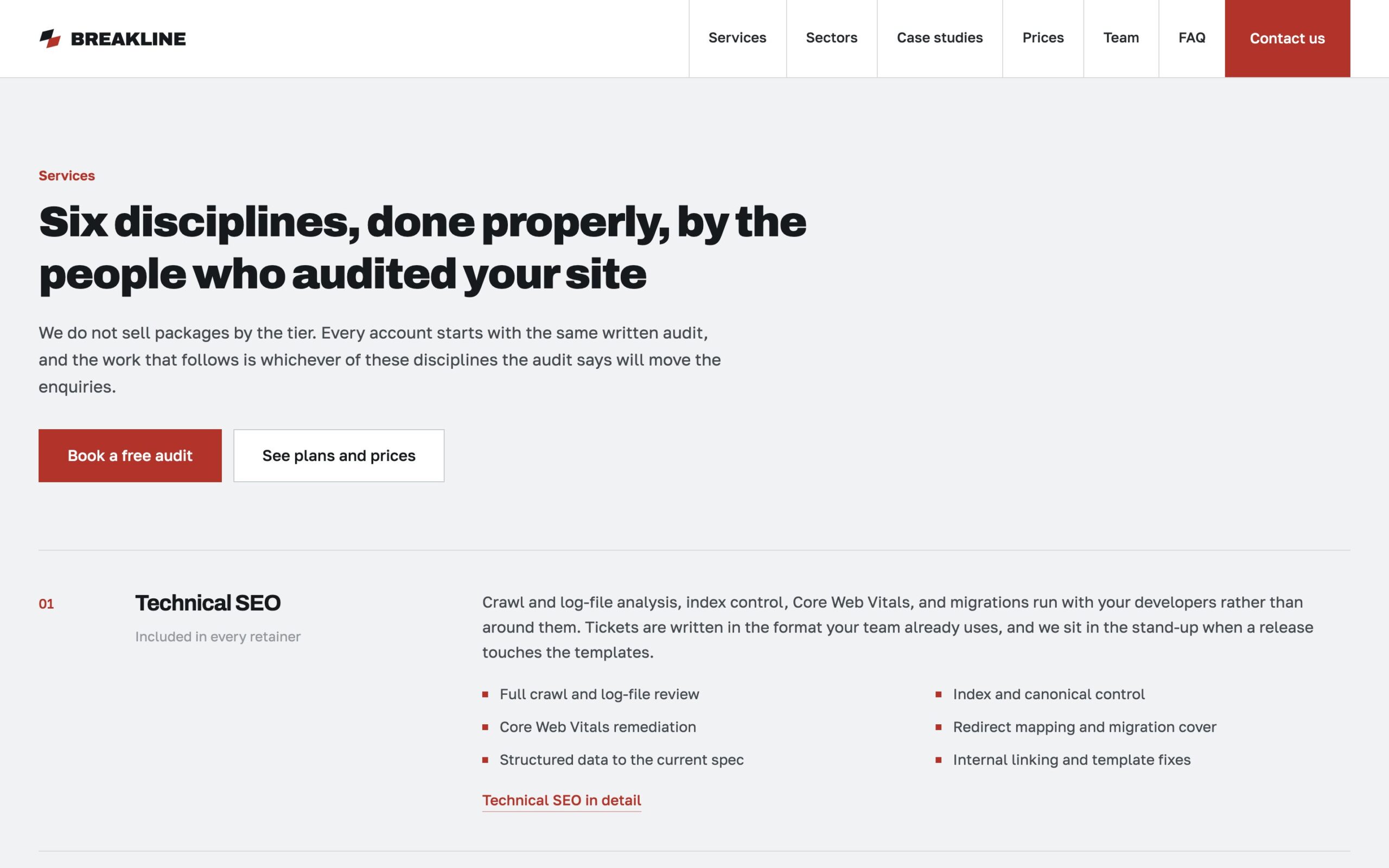1389x868 pixels.
Task: Click 'Included in every retainer' text
Action: (218, 637)
